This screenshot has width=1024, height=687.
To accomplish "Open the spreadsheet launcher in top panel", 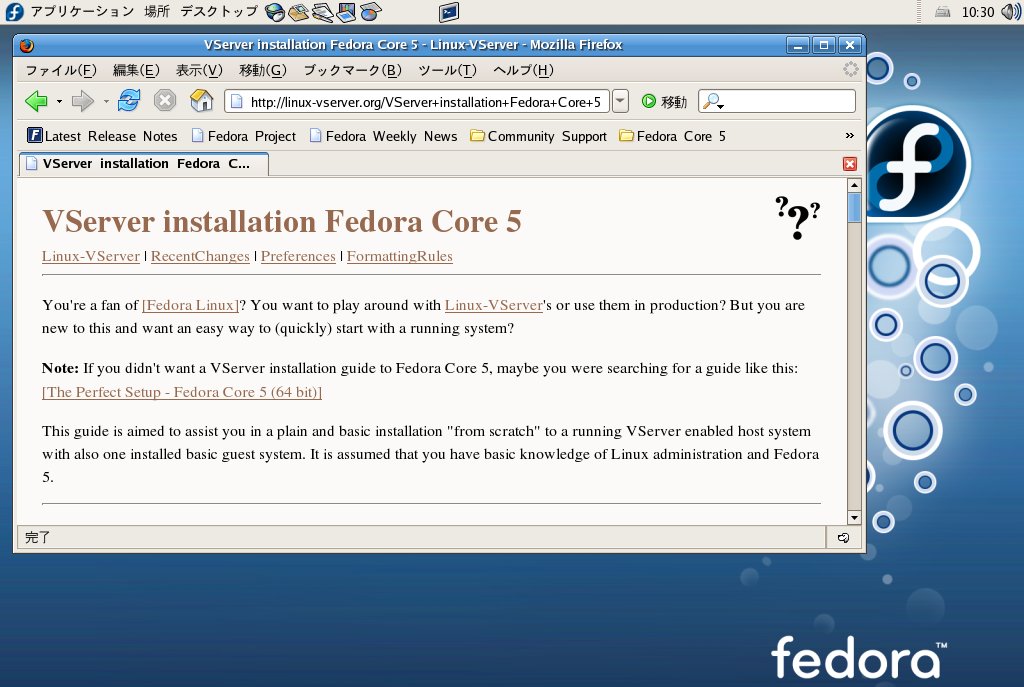I will point(370,12).
